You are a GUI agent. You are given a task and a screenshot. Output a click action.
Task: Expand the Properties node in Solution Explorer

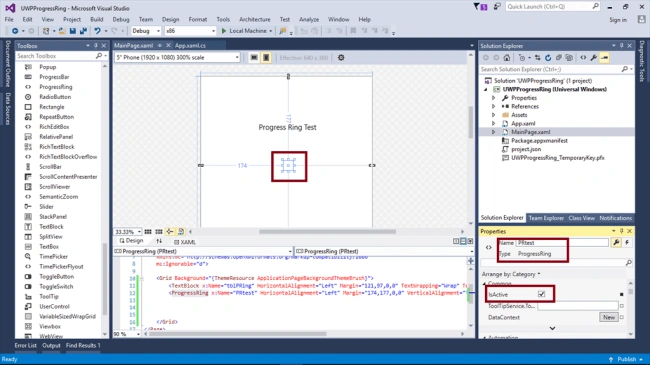tap(493, 98)
